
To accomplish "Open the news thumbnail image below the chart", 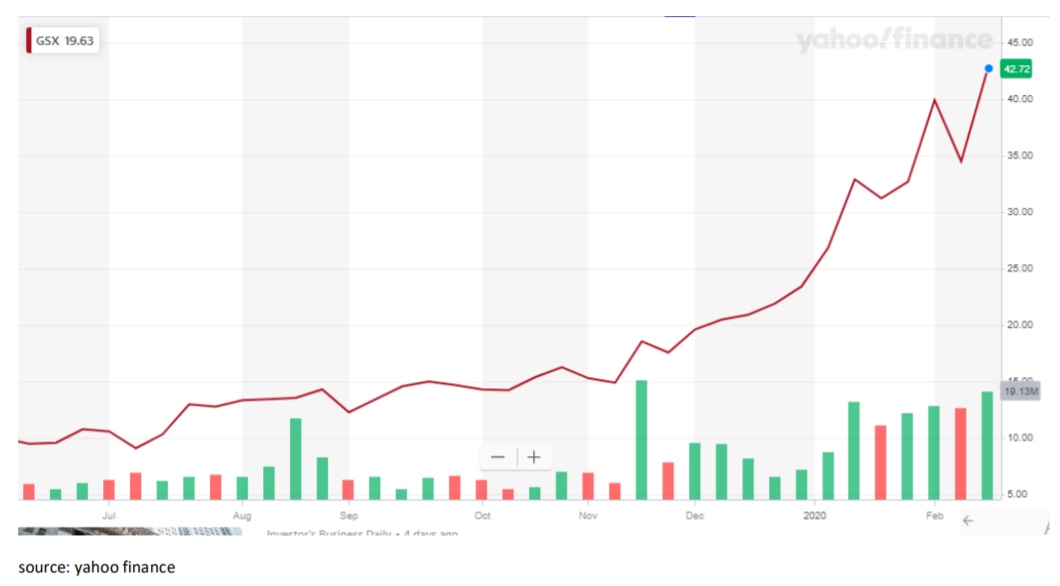I will 130,531.
